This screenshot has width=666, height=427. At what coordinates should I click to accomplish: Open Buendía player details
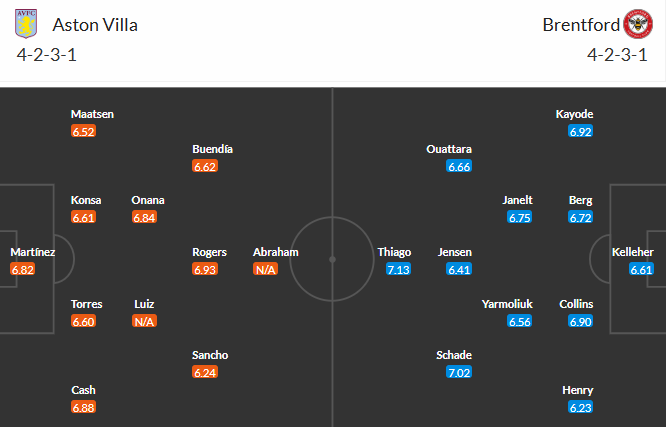click(213, 149)
